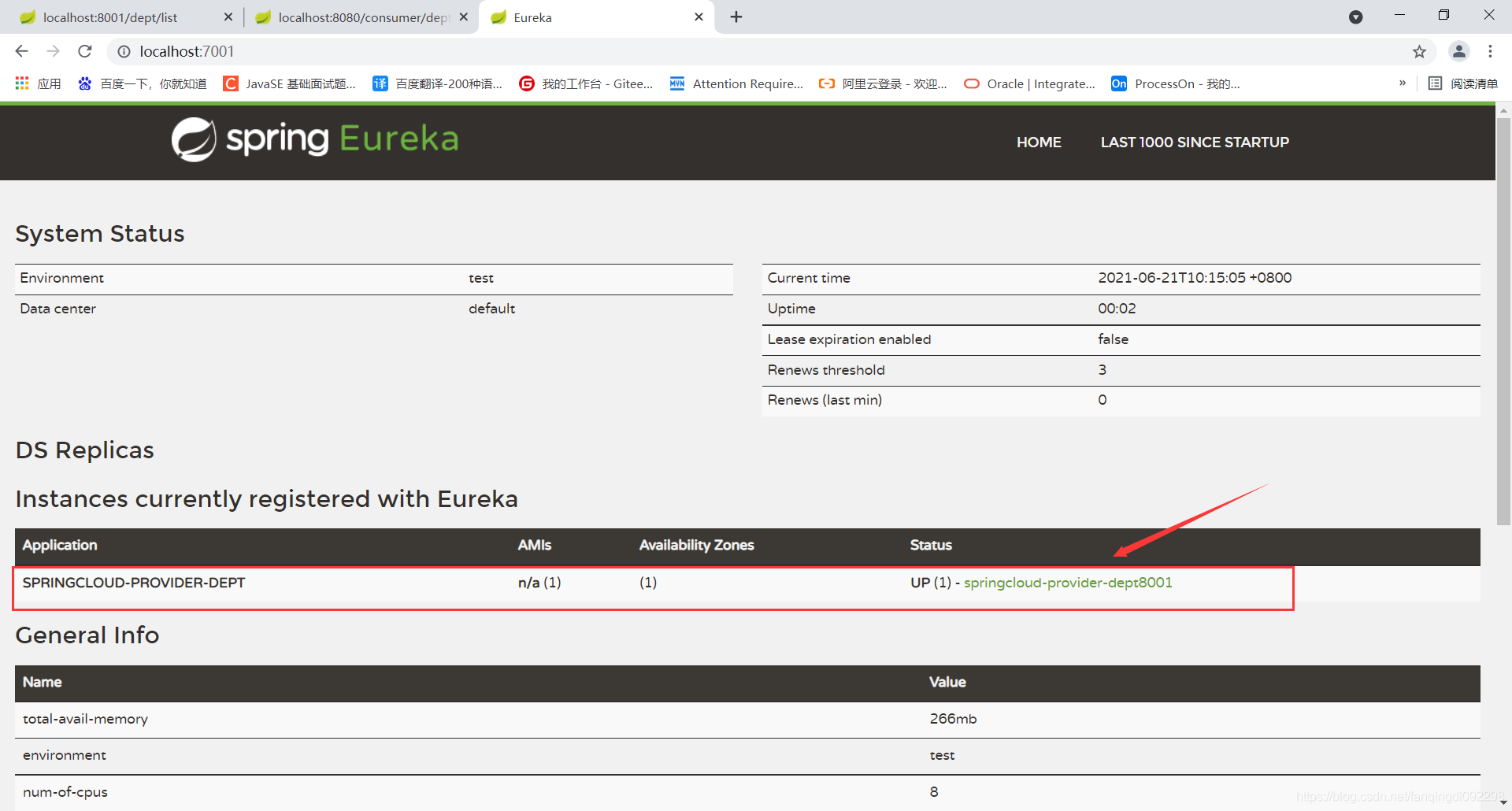Close the localhost:8001/dept/list tab

click(228, 17)
